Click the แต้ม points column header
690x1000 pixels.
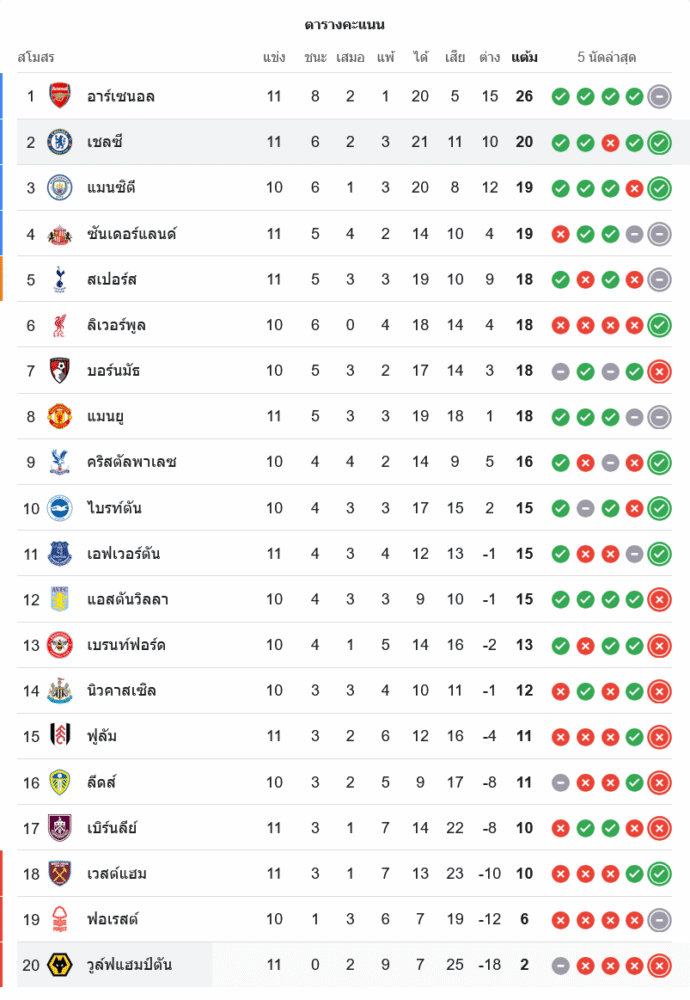pos(524,57)
